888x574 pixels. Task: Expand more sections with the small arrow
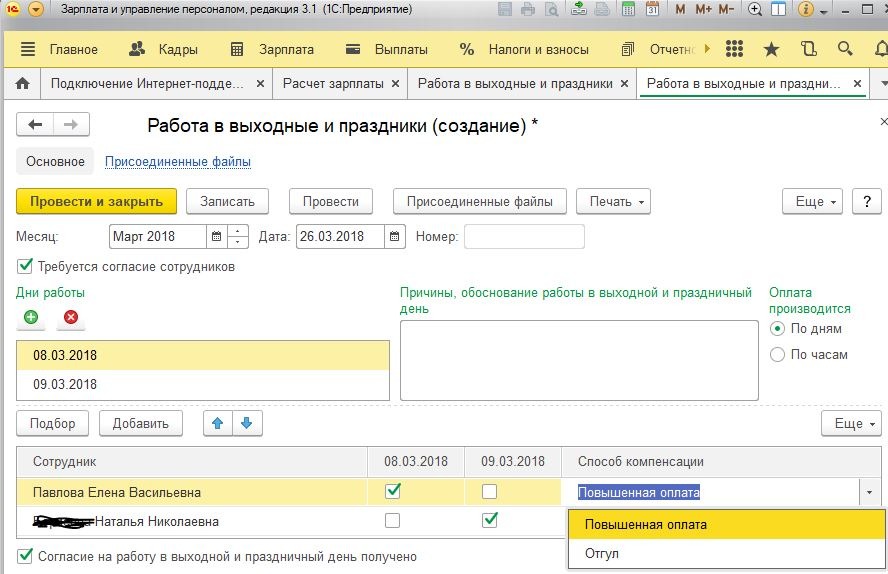click(x=707, y=49)
